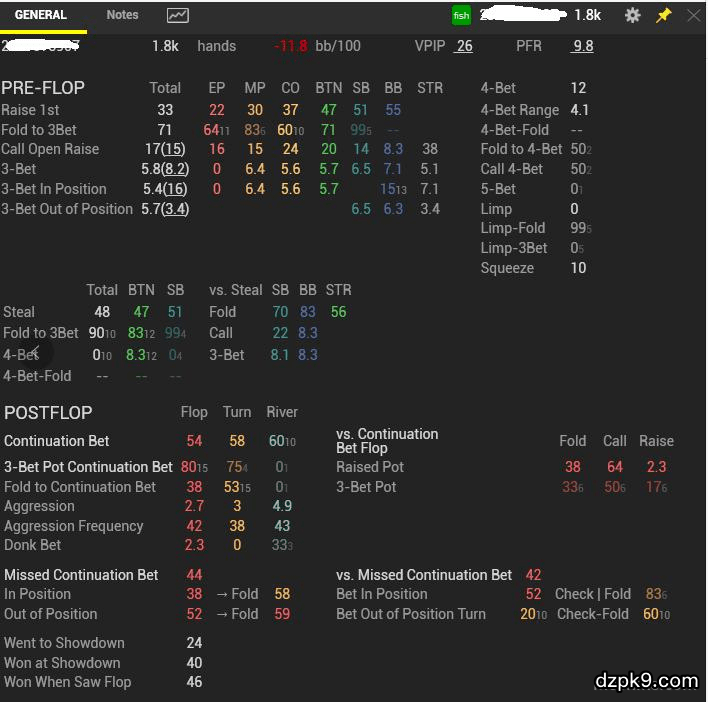The height and width of the screenshot is (702, 708).
Task: Click the underlined VIPP value 26
Action: pos(463,46)
